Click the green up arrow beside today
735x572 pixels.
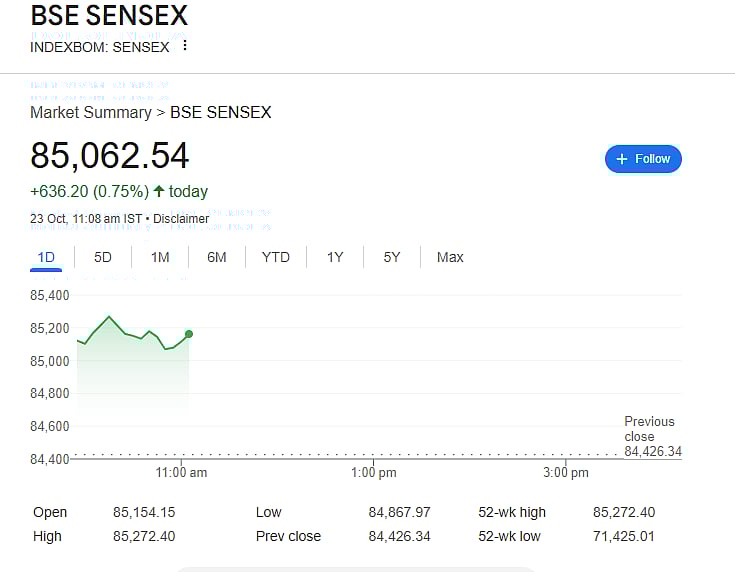159,191
